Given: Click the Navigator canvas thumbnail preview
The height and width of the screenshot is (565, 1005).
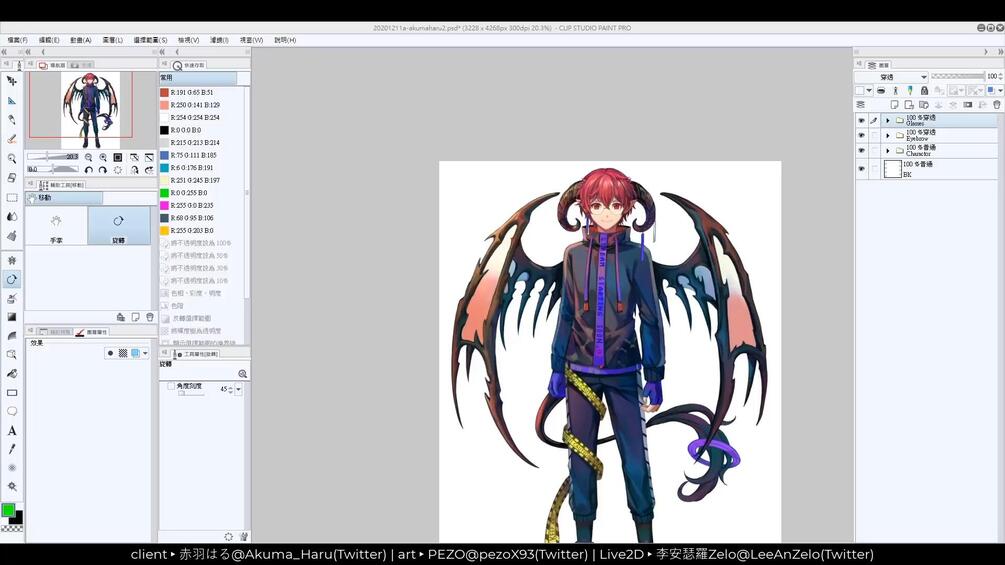Looking at the screenshot, I should pos(90,110).
